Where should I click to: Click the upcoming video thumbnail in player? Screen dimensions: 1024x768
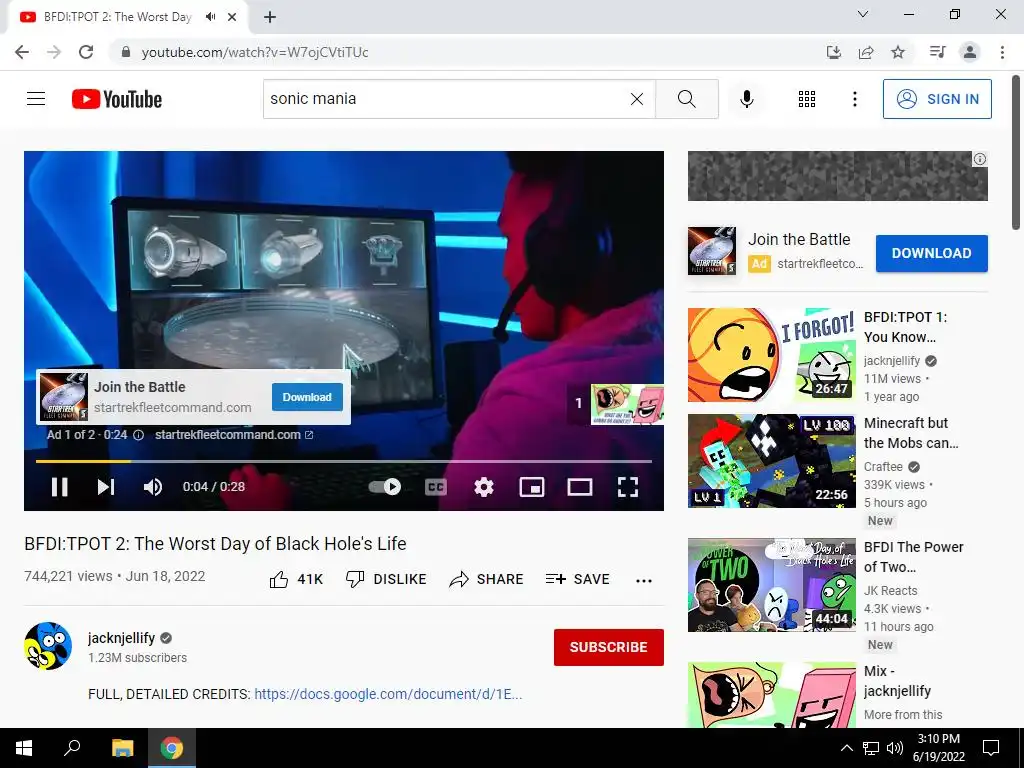[x=627, y=404]
